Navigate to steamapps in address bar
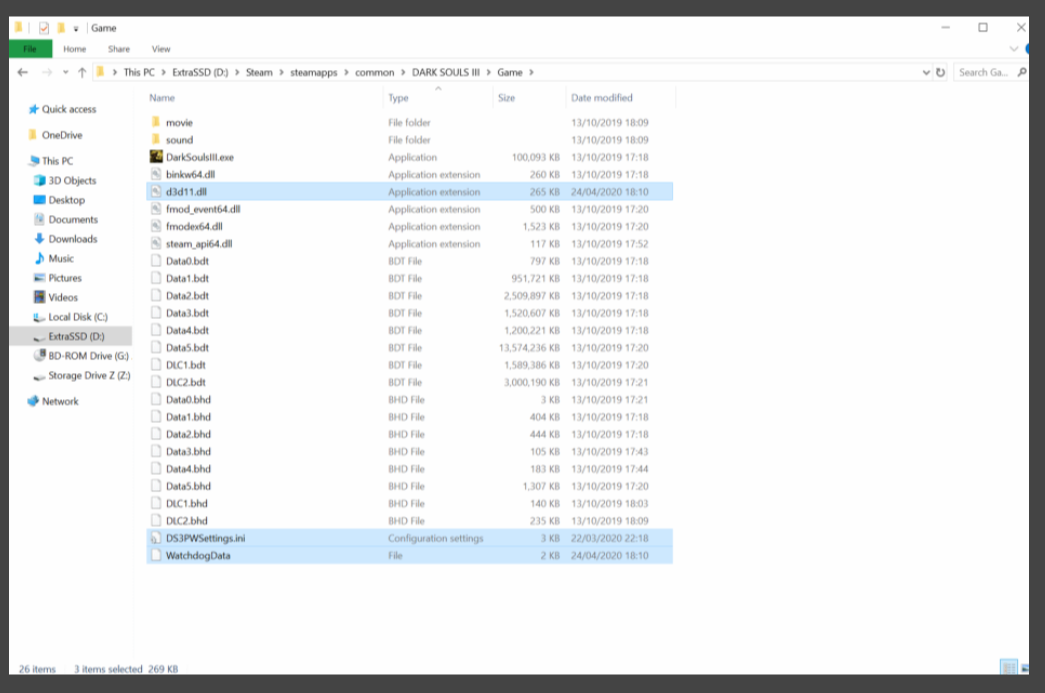 314,72
